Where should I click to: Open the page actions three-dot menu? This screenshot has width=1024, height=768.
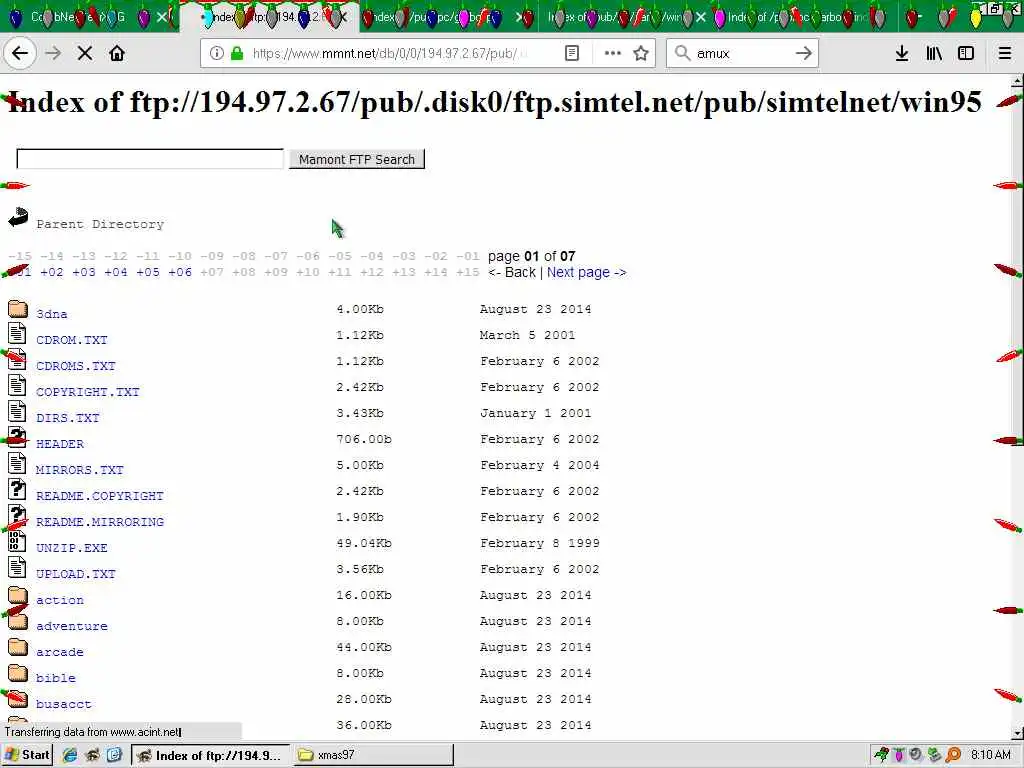pyautogui.click(x=613, y=54)
